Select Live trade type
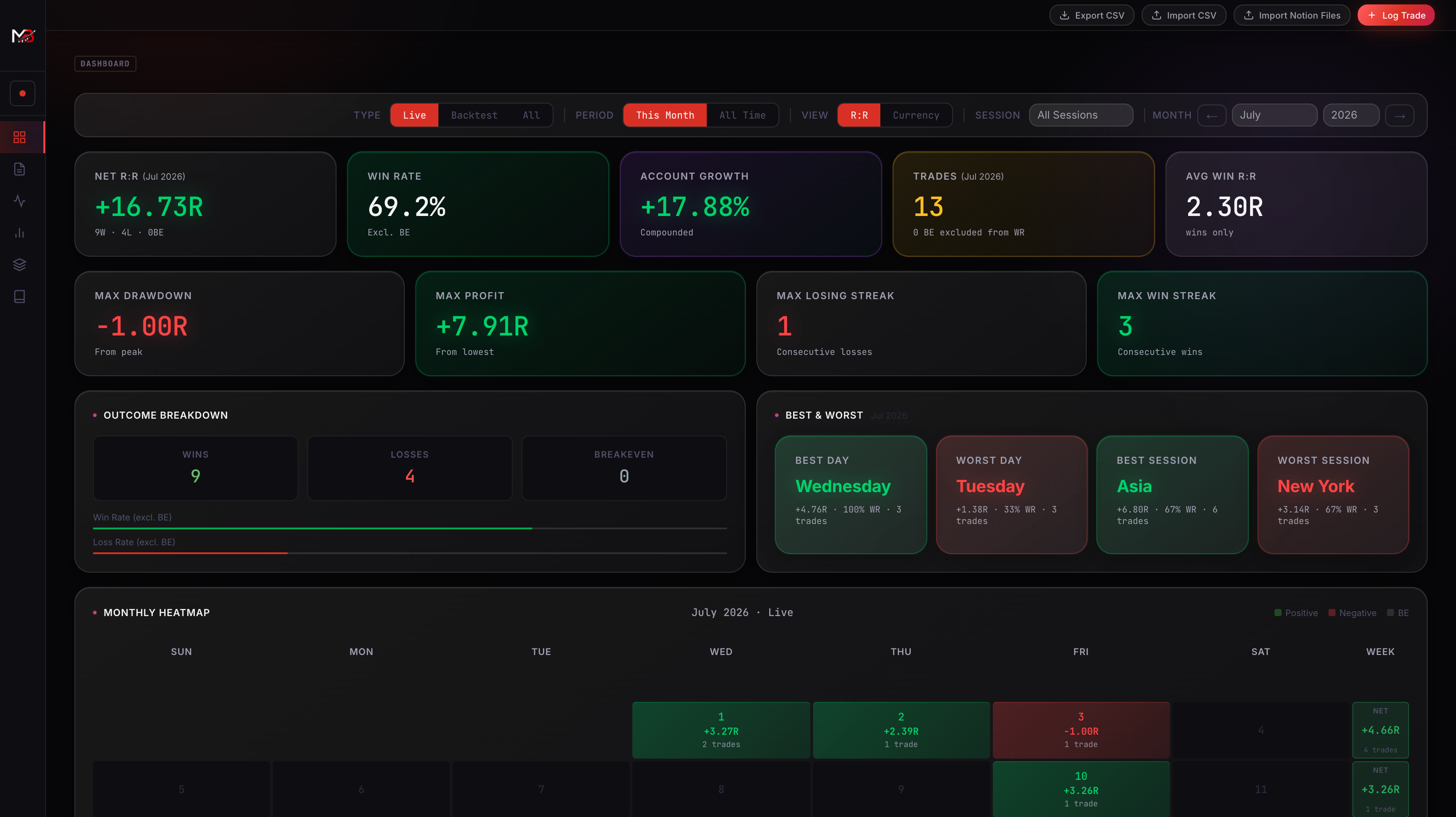The height and width of the screenshot is (817, 1456). pos(414,115)
